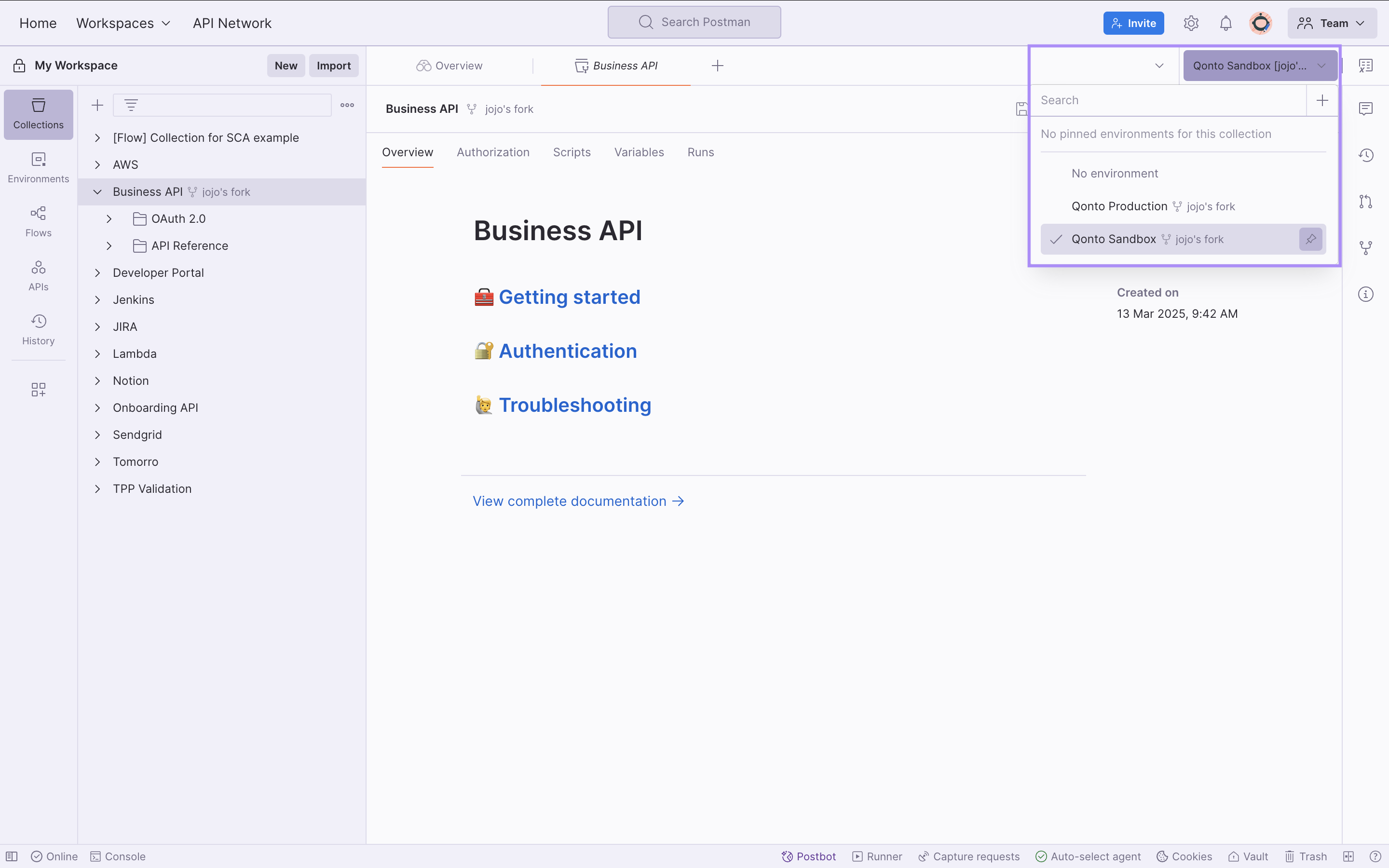Collapse the Business API collection
This screenshot has height=868, width=1389.
tap(97, 192)
